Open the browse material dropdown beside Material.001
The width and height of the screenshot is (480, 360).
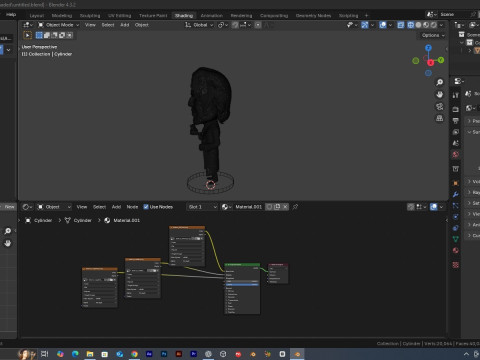pyautogui.click(x=227, y=207)
